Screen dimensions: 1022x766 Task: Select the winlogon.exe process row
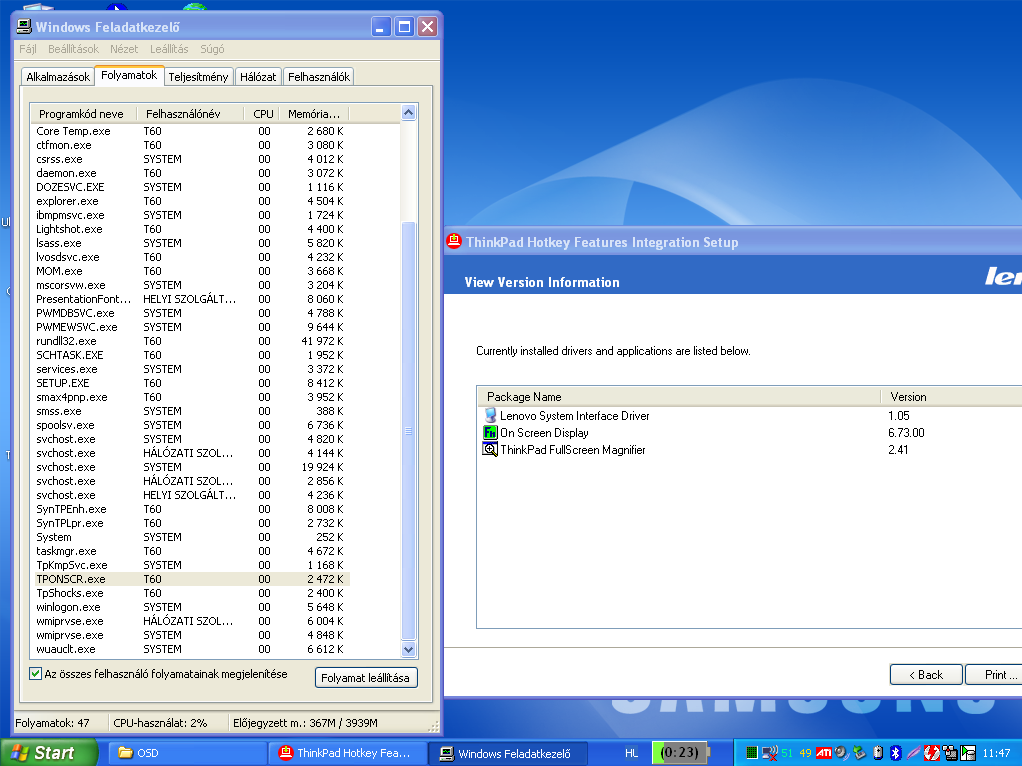tap(192, 607)
